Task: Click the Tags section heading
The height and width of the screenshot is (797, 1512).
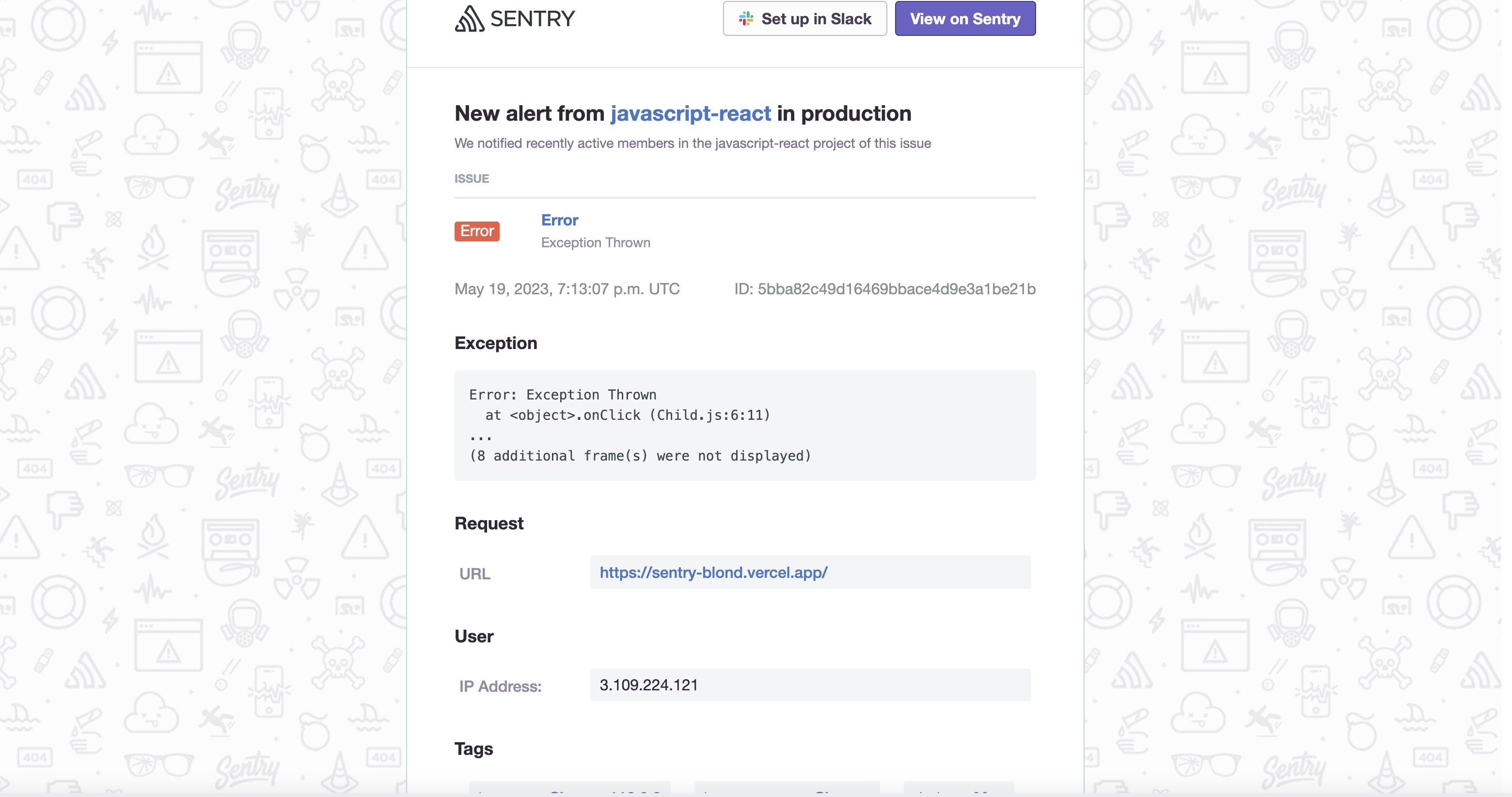Action: tap(473, 748)
